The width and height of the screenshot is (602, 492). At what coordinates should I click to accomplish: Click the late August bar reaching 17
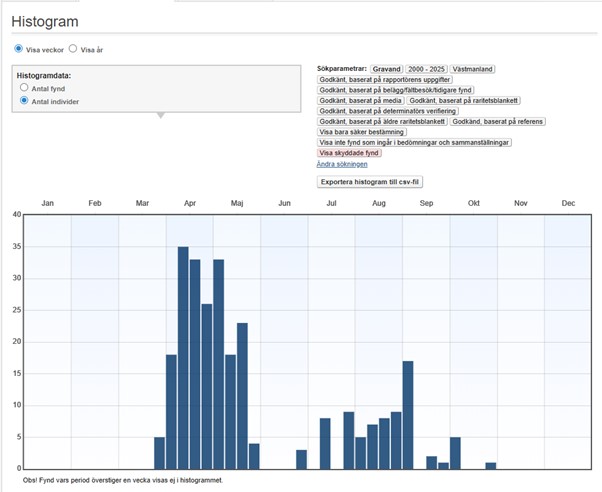point(408,414)
